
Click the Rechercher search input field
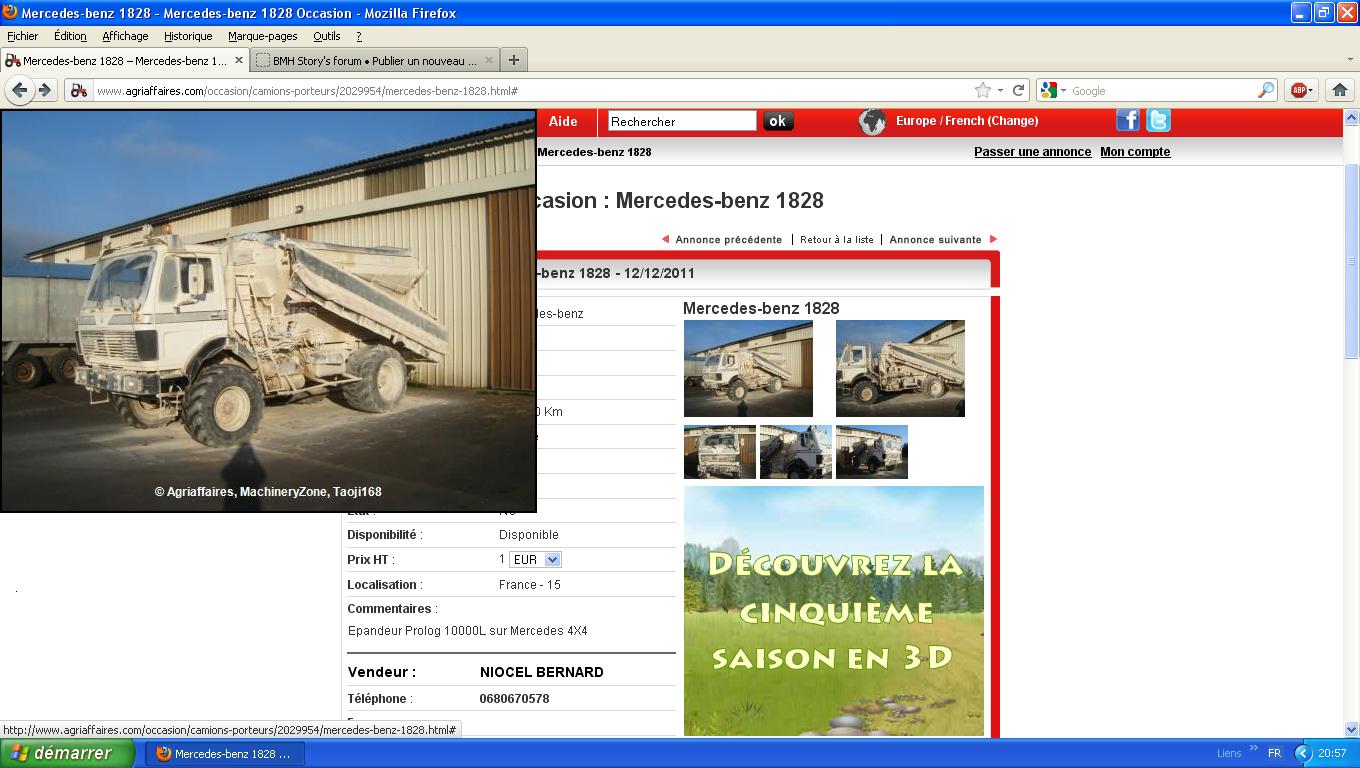coord(682,121)
